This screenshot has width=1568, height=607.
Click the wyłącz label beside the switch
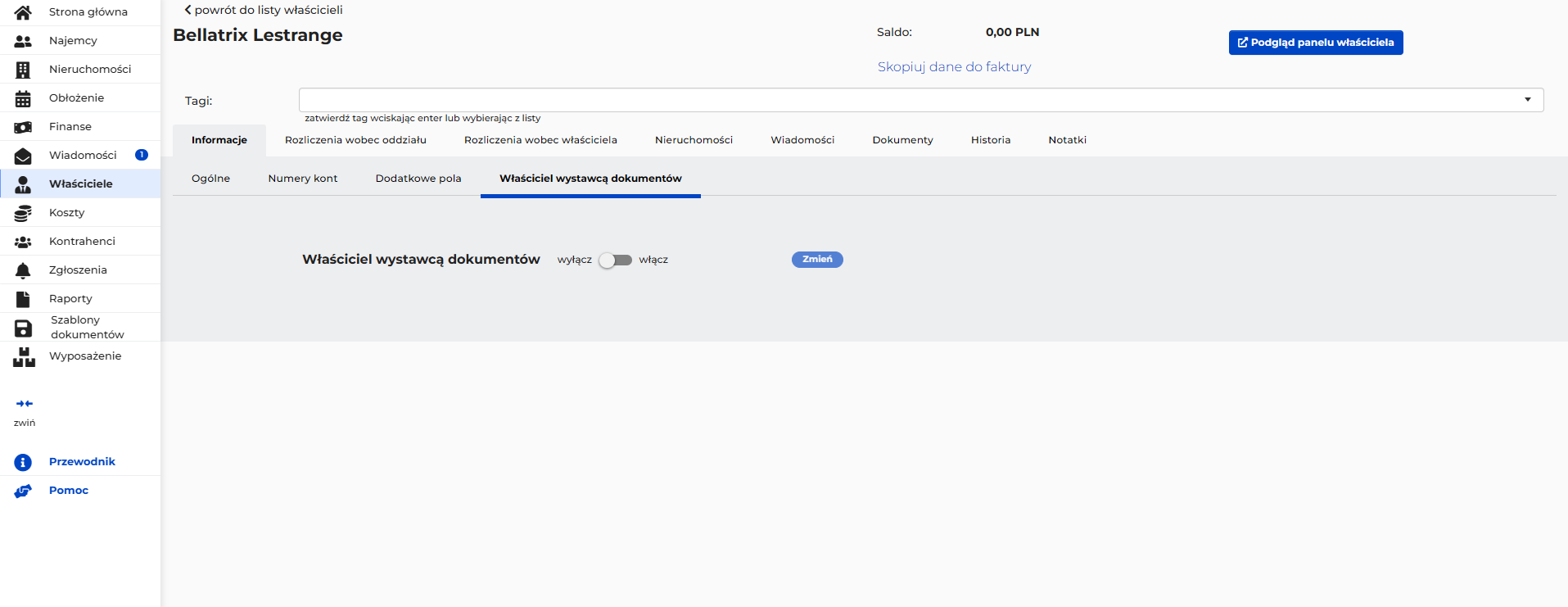pyautogui.click(x=574, y=260)
